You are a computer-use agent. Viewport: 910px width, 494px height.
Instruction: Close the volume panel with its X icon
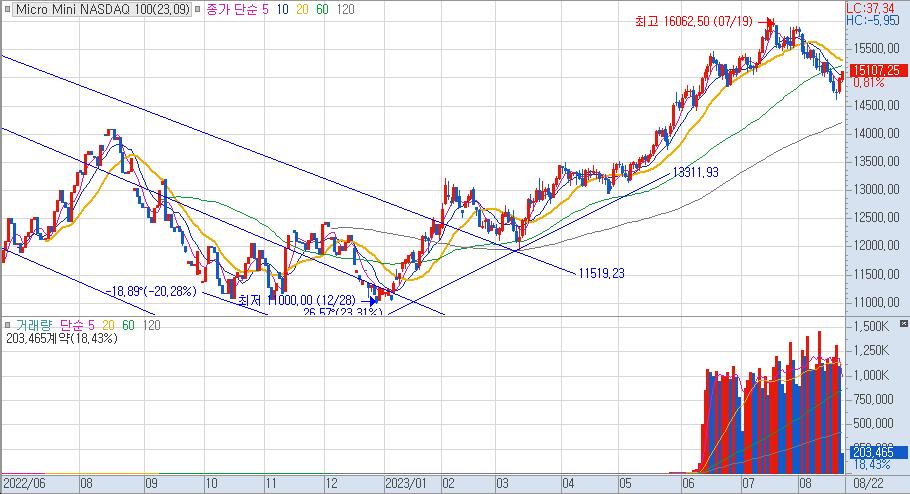(904, 323)
